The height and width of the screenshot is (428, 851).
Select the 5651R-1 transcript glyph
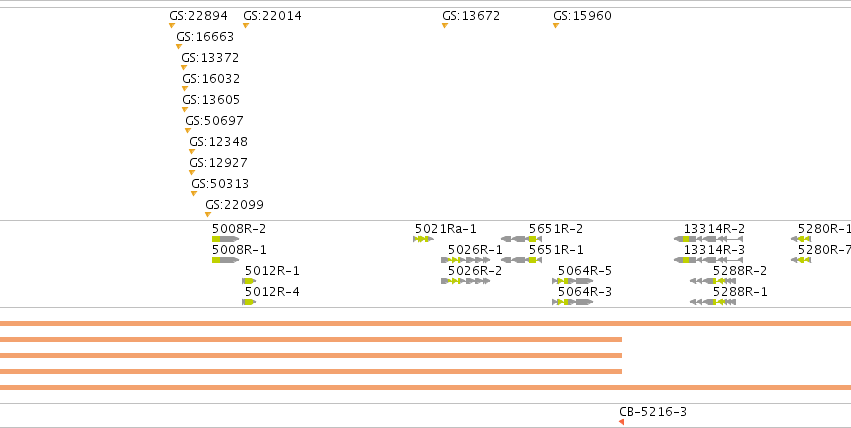[521, 260]
